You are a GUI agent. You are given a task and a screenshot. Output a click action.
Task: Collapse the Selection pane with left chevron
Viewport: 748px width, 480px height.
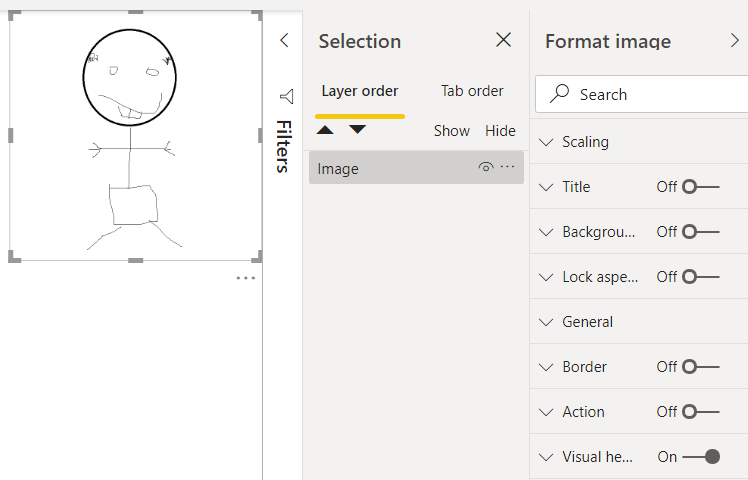[284, 41]
